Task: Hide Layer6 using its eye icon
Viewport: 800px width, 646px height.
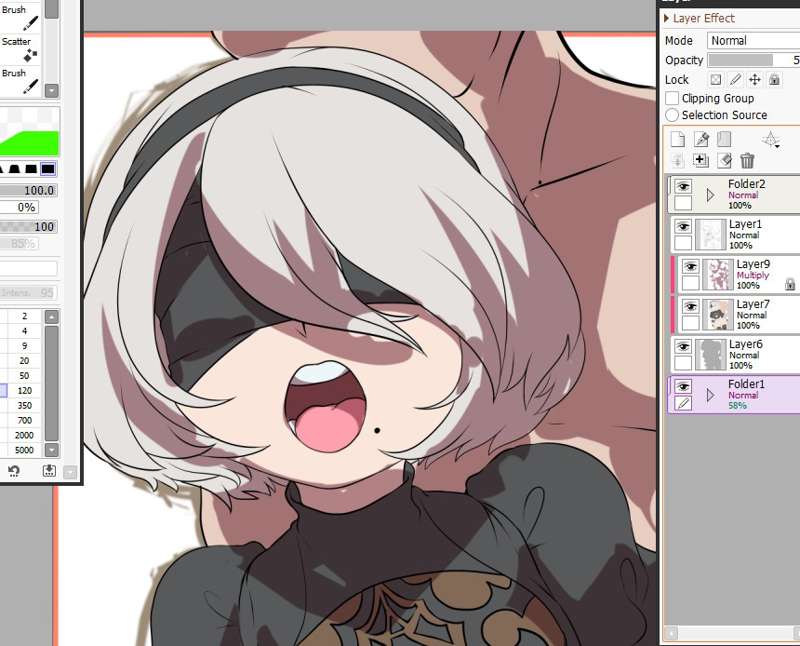Action: point(683,347)
